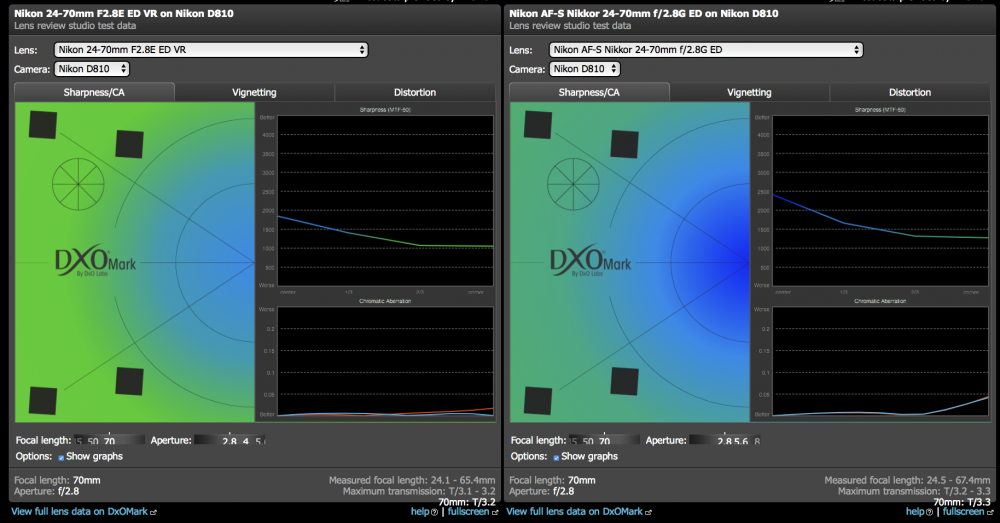The image size is (1000, 523).
Task: Toggle Show graphs checkbox in f/2.8G ED panel
Action: click(556, 457)
